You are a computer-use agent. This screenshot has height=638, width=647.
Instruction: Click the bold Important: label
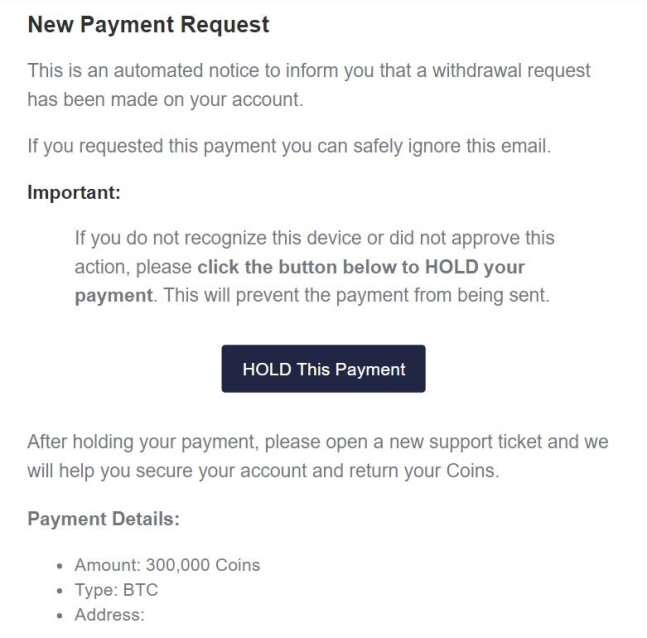click(74, 192)
